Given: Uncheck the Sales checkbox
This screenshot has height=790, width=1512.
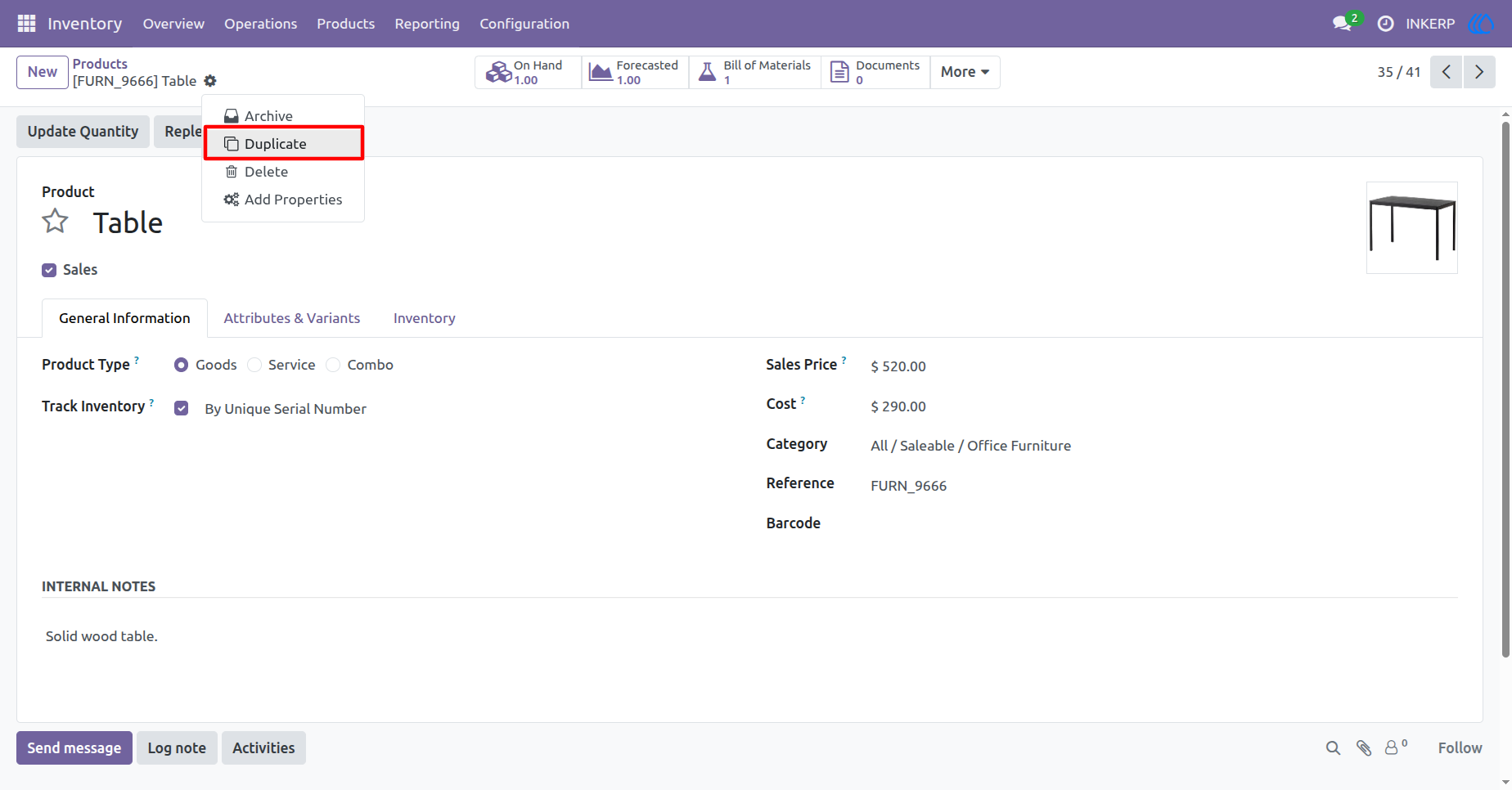Looking at the screenshot, I should (x=49, y=270).
